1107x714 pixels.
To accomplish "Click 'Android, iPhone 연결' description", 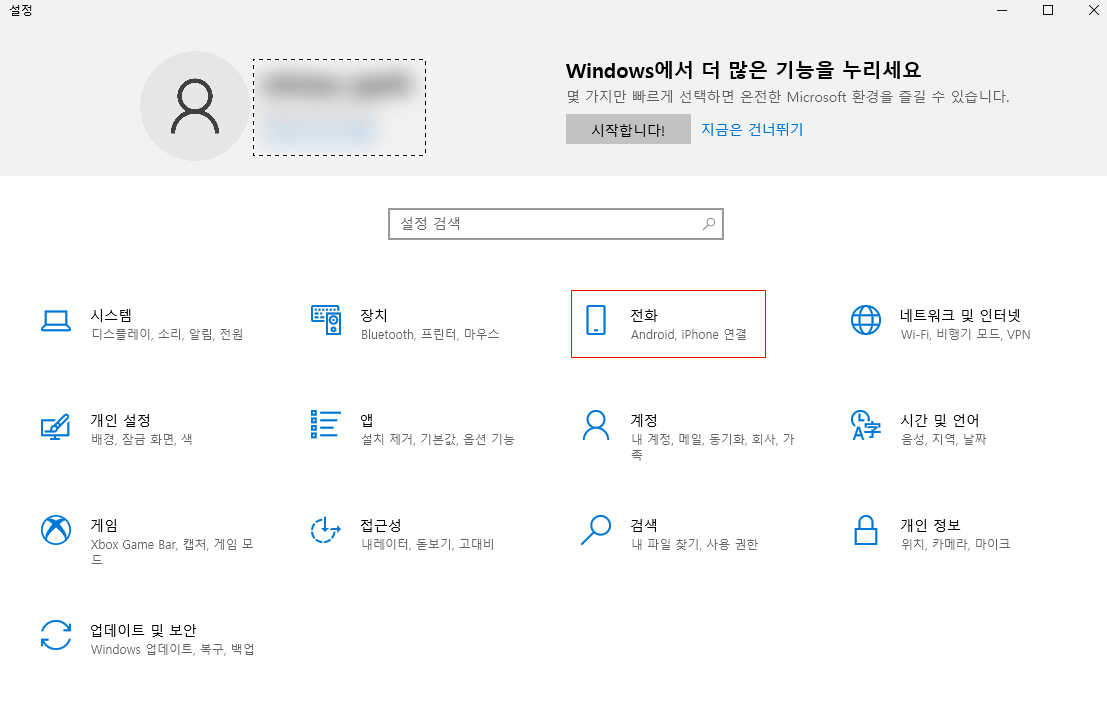I will click(688, 334).
